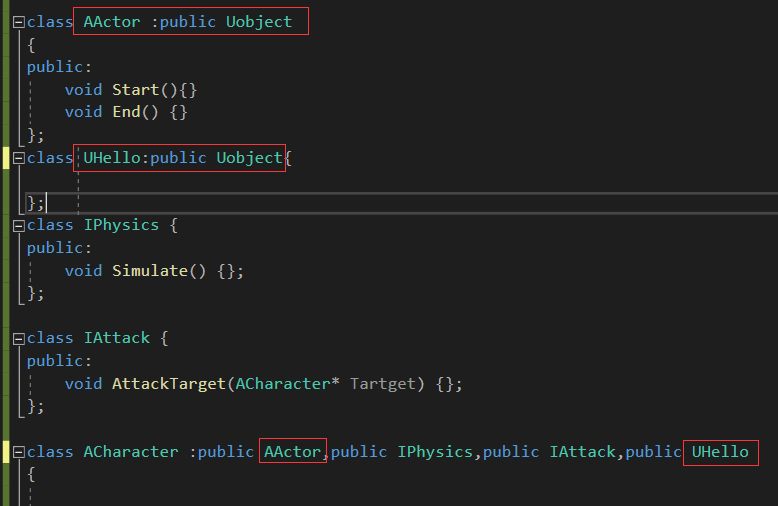
Task: Click ACharacter* parameter type in AttackTarget
Action: coord(287,384)
